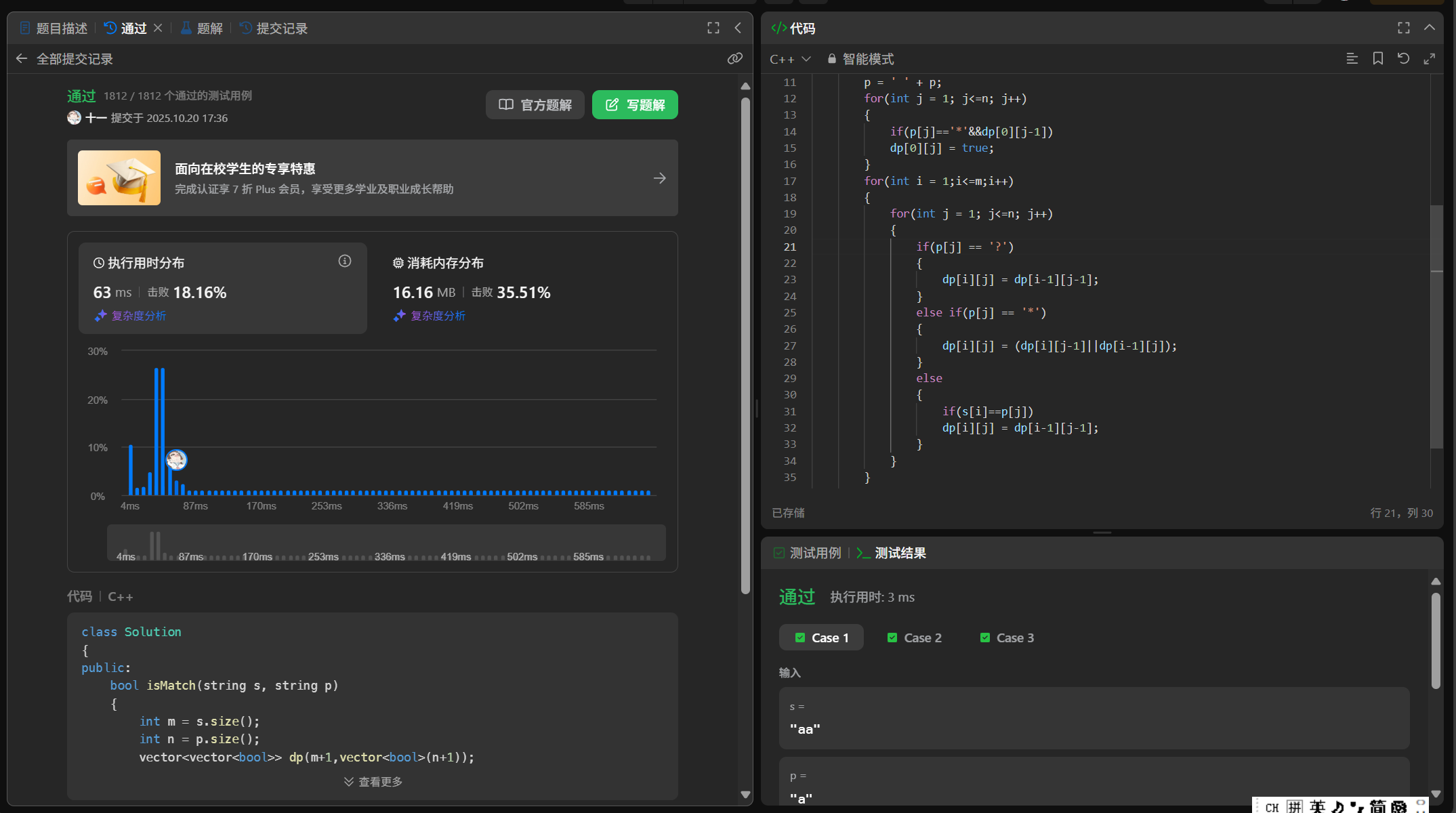Click the info icon in the runtime distribution card
This screenshot has width=1456, height=813.
(345, 262)
